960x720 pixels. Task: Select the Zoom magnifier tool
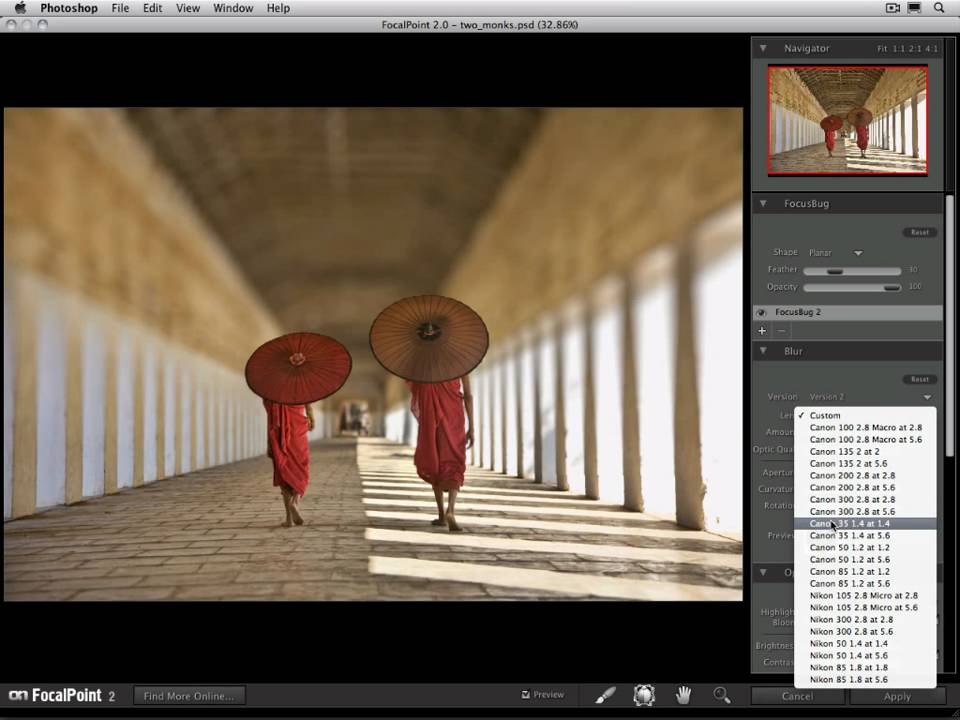[722, 695]
